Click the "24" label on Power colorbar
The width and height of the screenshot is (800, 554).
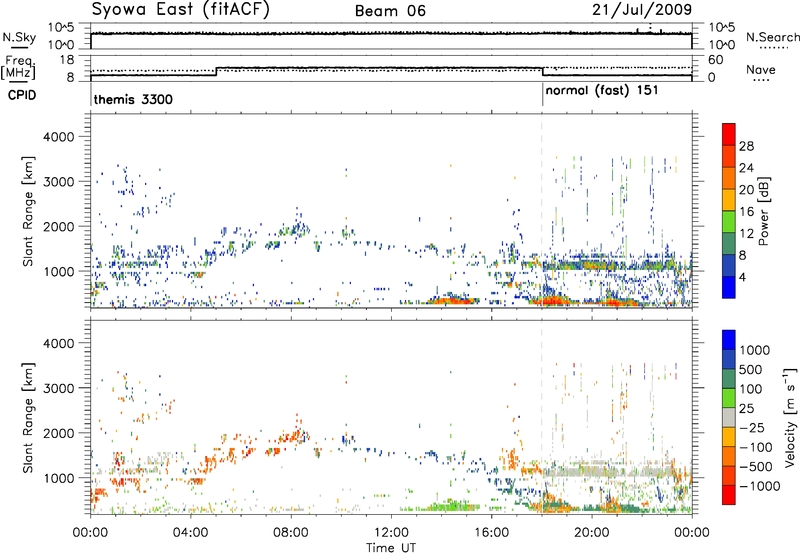tap(746, 168)
